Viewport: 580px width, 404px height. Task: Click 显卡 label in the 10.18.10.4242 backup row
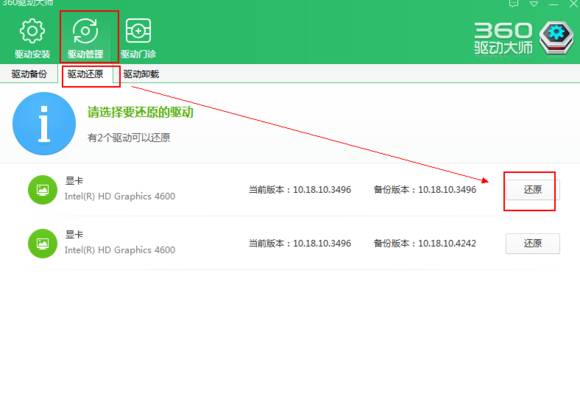(x=74, y=234)
